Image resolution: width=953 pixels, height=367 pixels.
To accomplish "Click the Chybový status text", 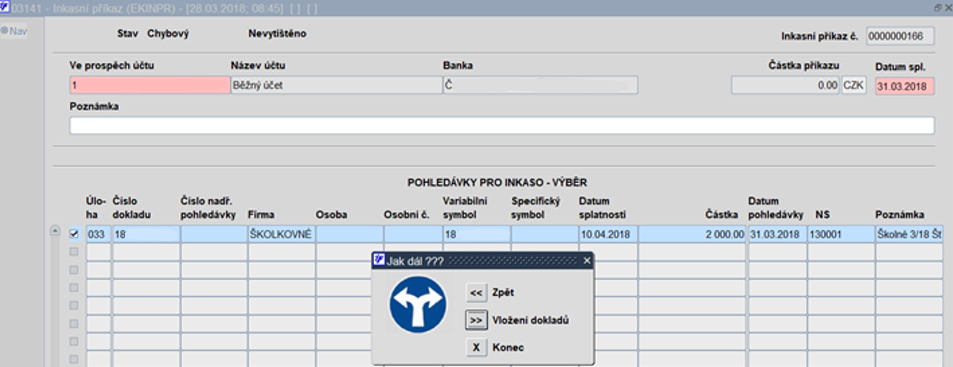I will (168, 34).
